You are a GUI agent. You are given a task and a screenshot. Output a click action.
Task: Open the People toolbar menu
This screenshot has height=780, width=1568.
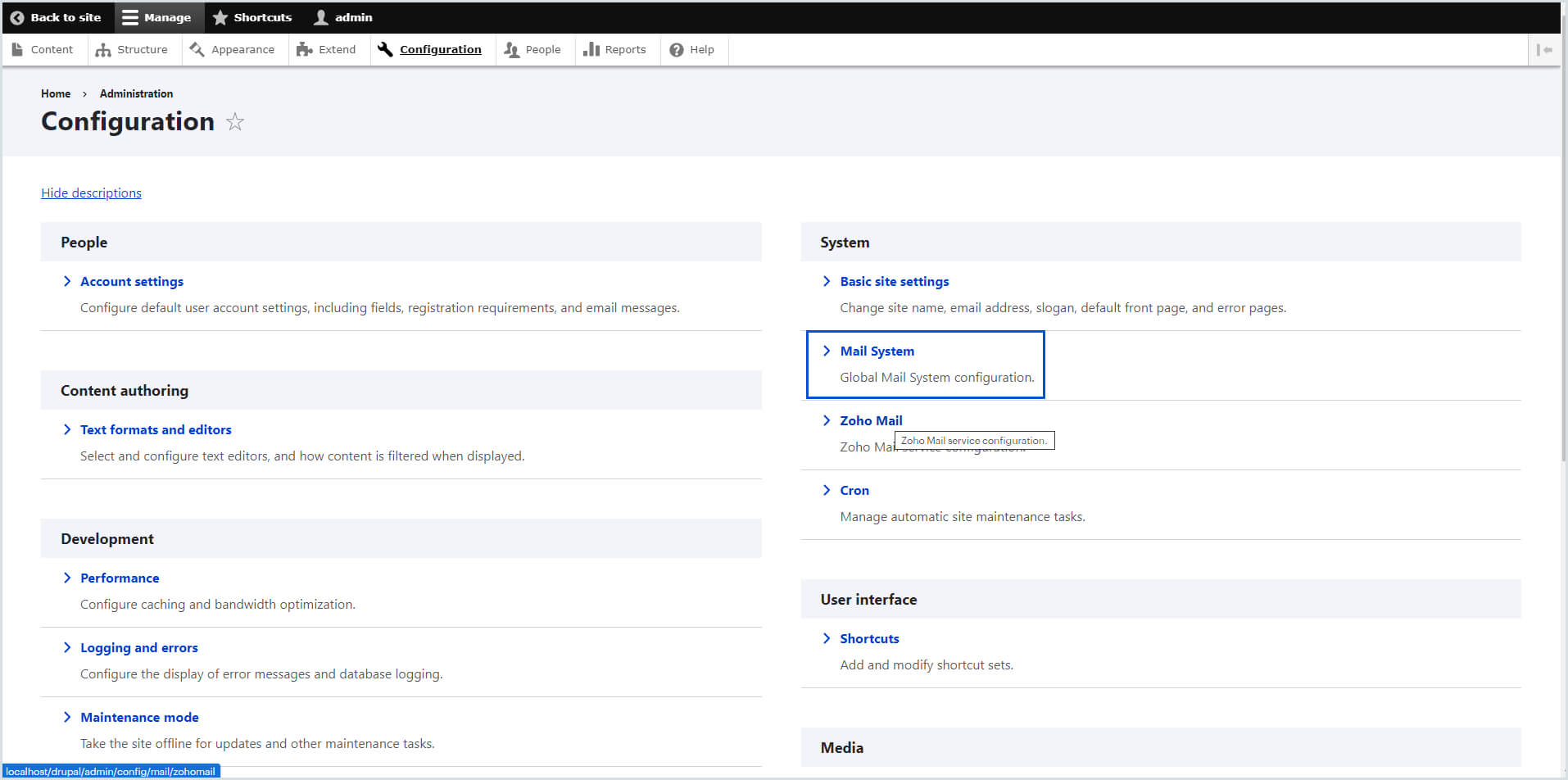coord(533,50)
